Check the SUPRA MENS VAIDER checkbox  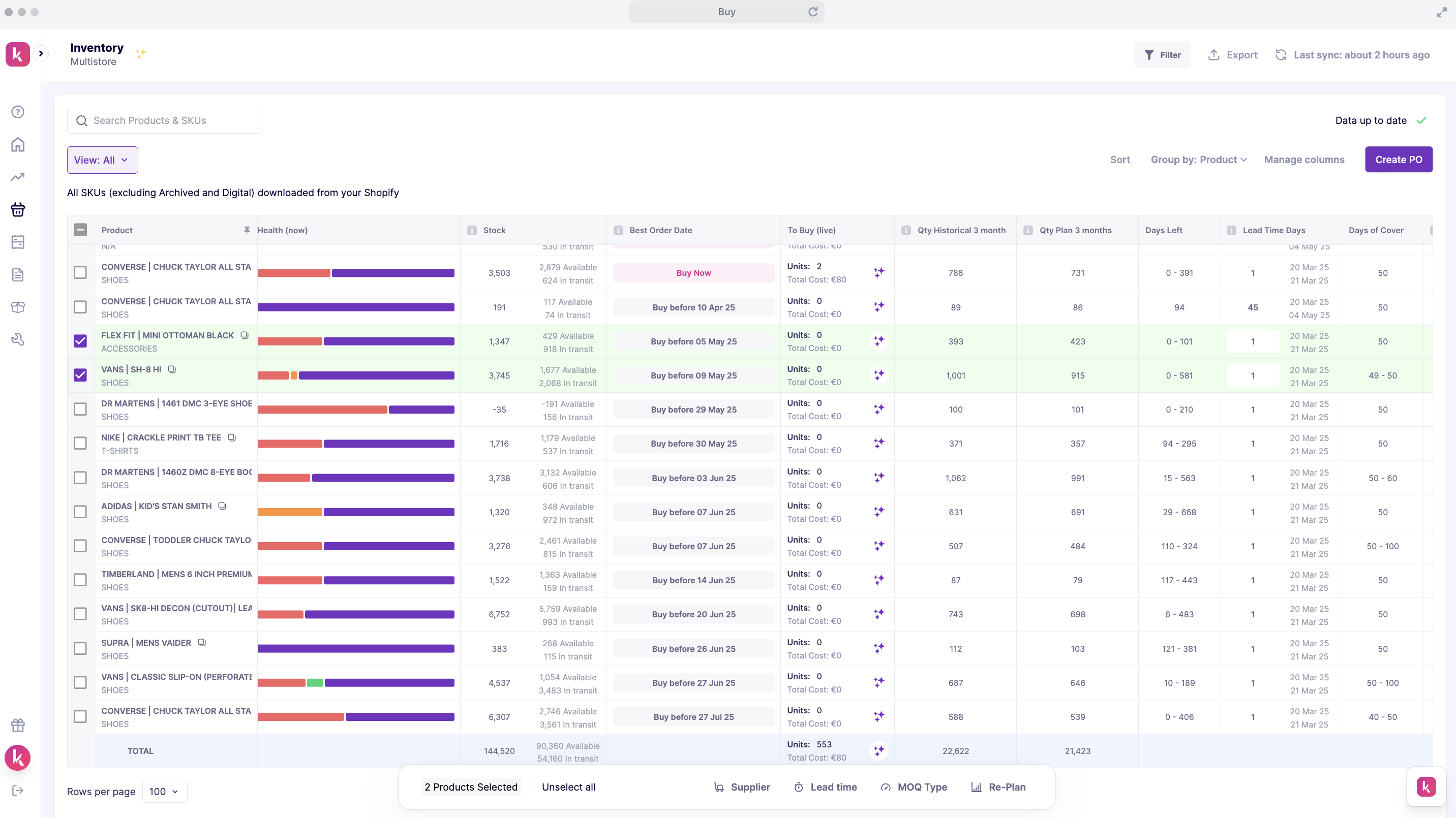tap(80, 648)
